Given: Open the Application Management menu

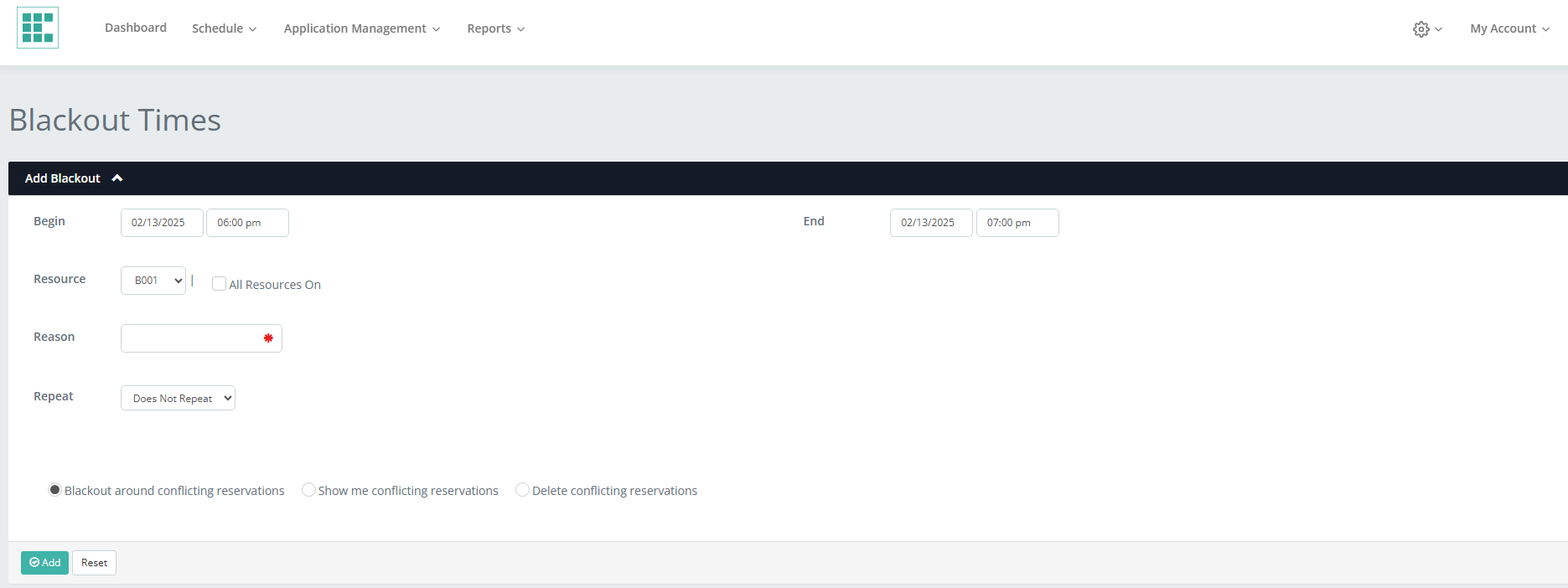Looking at the screenshot, I should point(361,28).
